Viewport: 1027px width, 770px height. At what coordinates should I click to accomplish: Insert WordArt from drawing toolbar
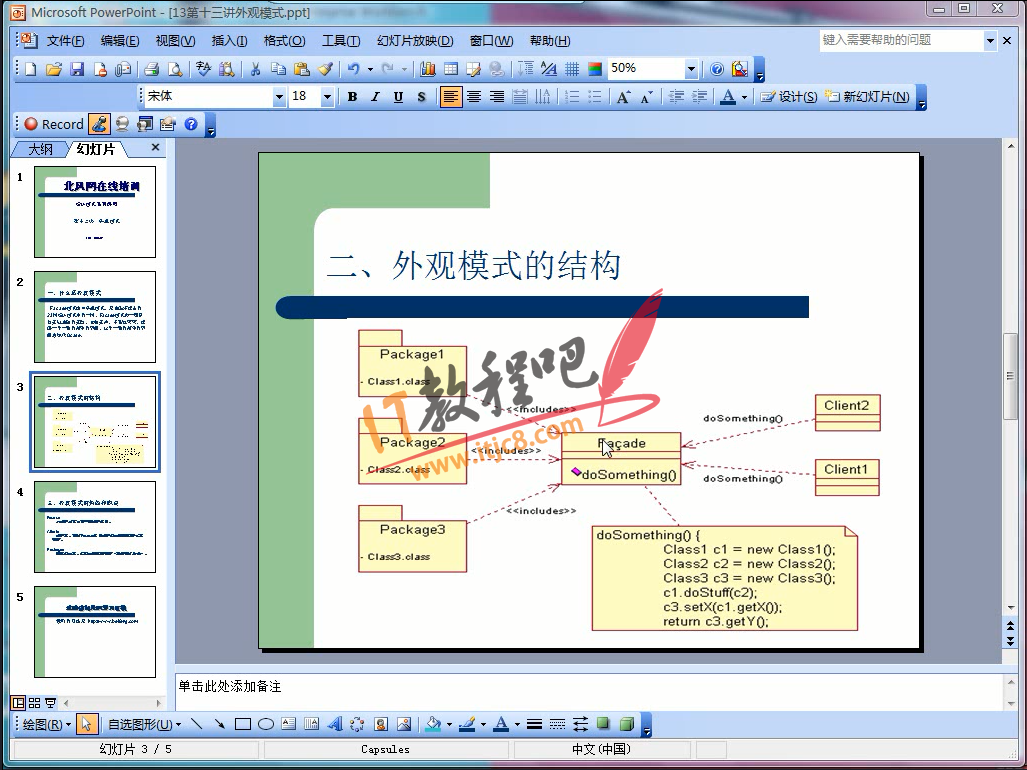point(335,724)
